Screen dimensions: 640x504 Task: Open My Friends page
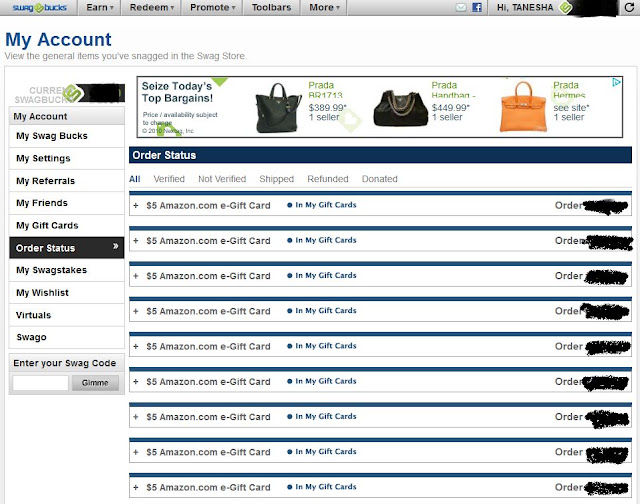tap(67, 203)
